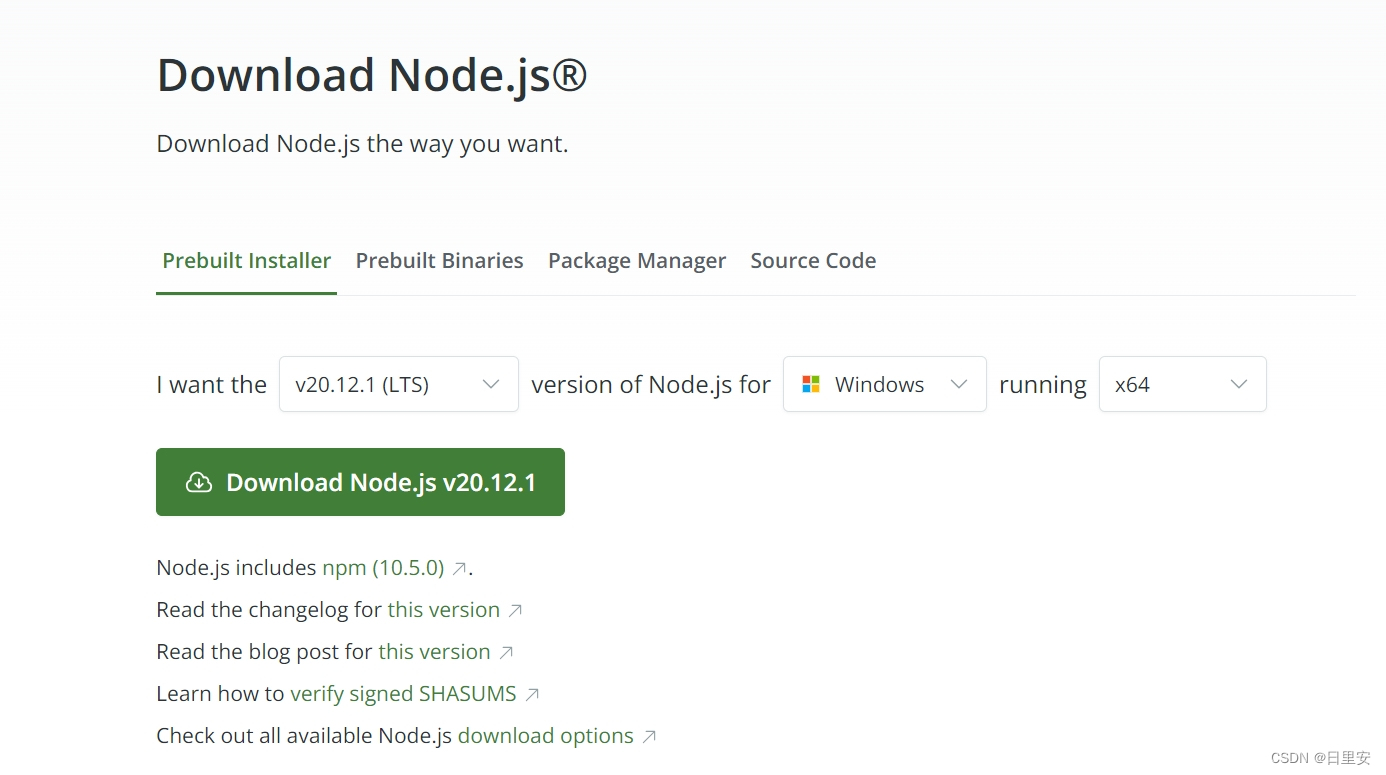Image resolution: width=1386 pixels, height=775 pixels.
Task: Open the v20.12.1 (LTS) version dropdown
Action: pos(399,384)
